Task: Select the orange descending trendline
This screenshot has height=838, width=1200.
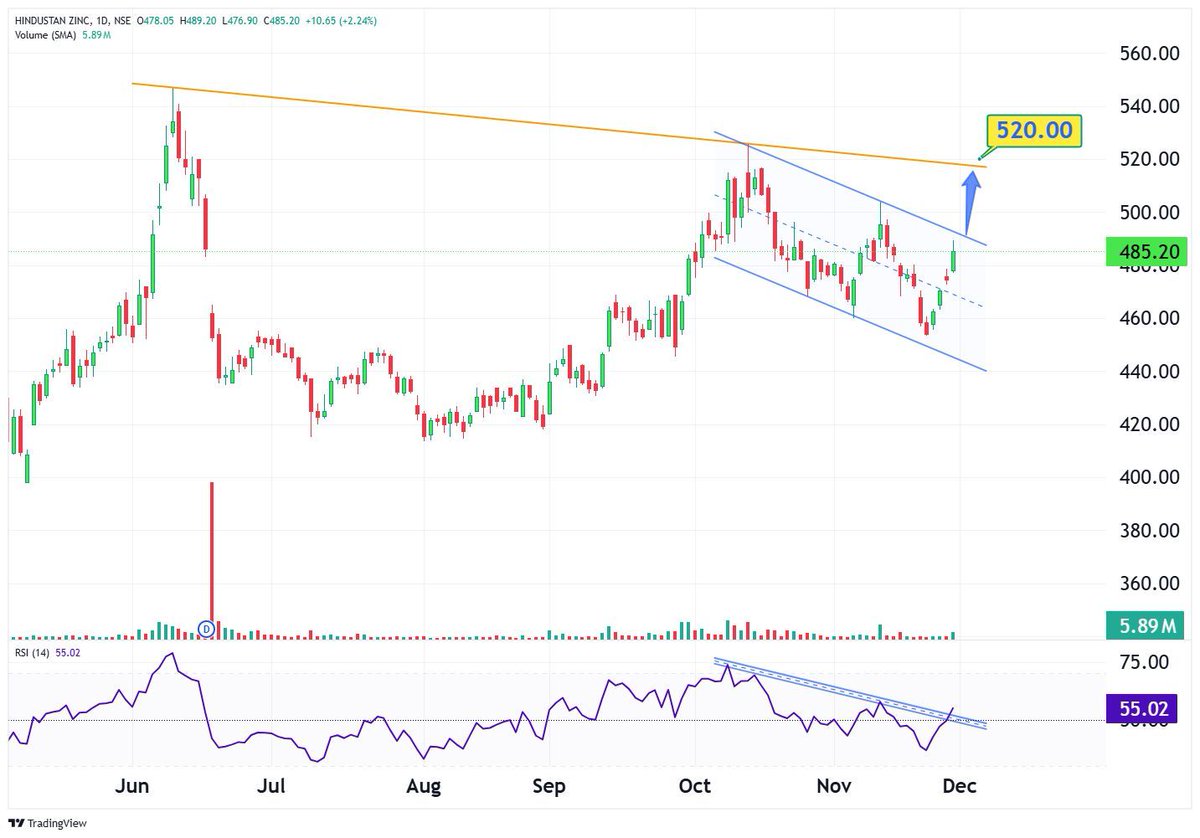Action: click(550, 120)
